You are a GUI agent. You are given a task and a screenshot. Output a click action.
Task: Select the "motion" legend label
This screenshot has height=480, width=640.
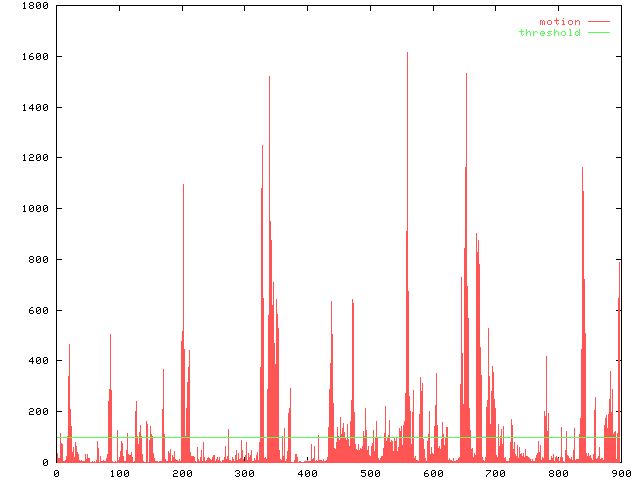pos(560,21)
